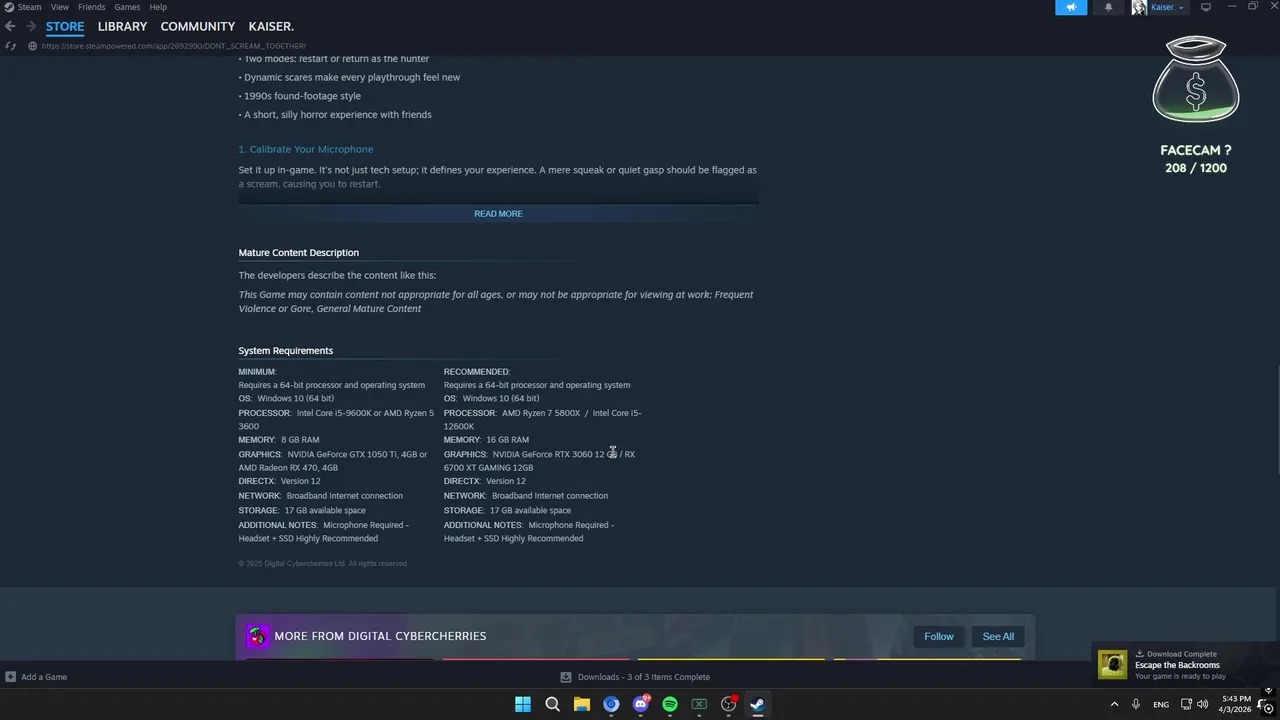The image size is (1280, 720).
Task: Open File Explorer from the taskbar
Action: 581,704
